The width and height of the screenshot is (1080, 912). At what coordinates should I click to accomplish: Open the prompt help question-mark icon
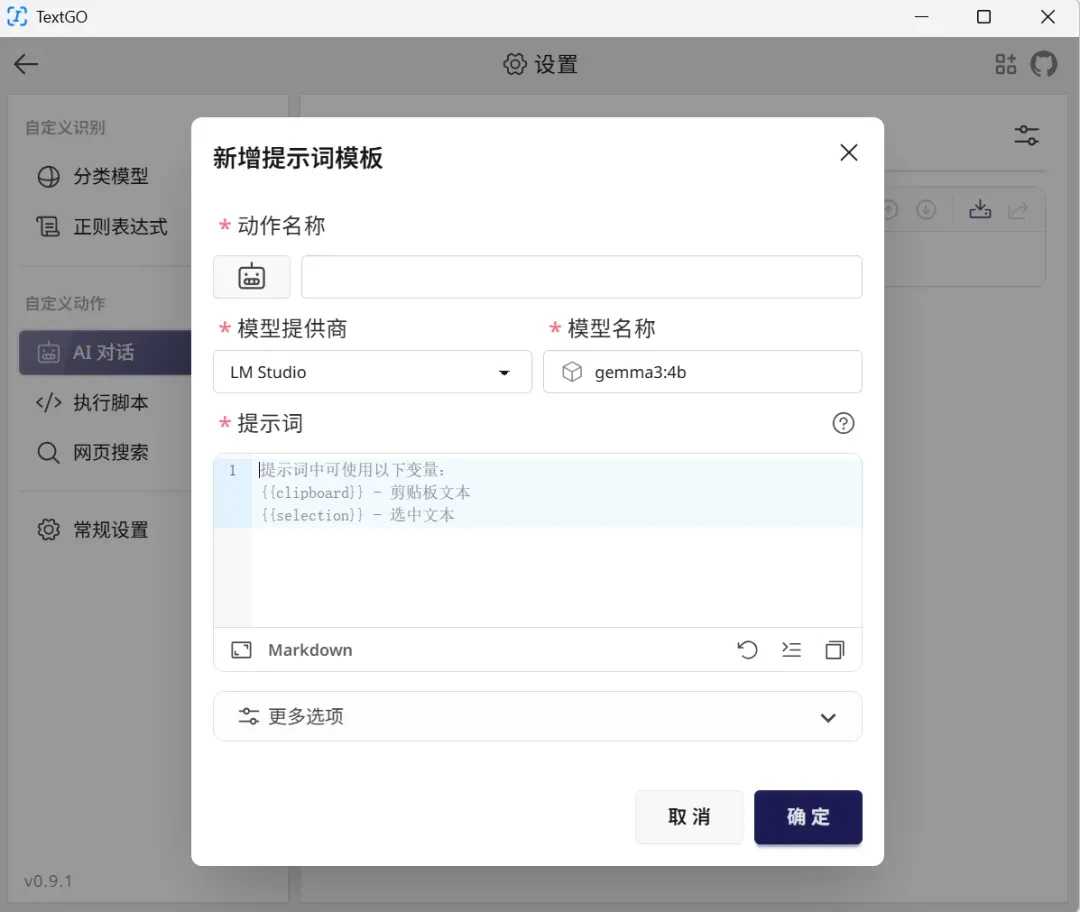pyautogui.click(x=843, y=423)
